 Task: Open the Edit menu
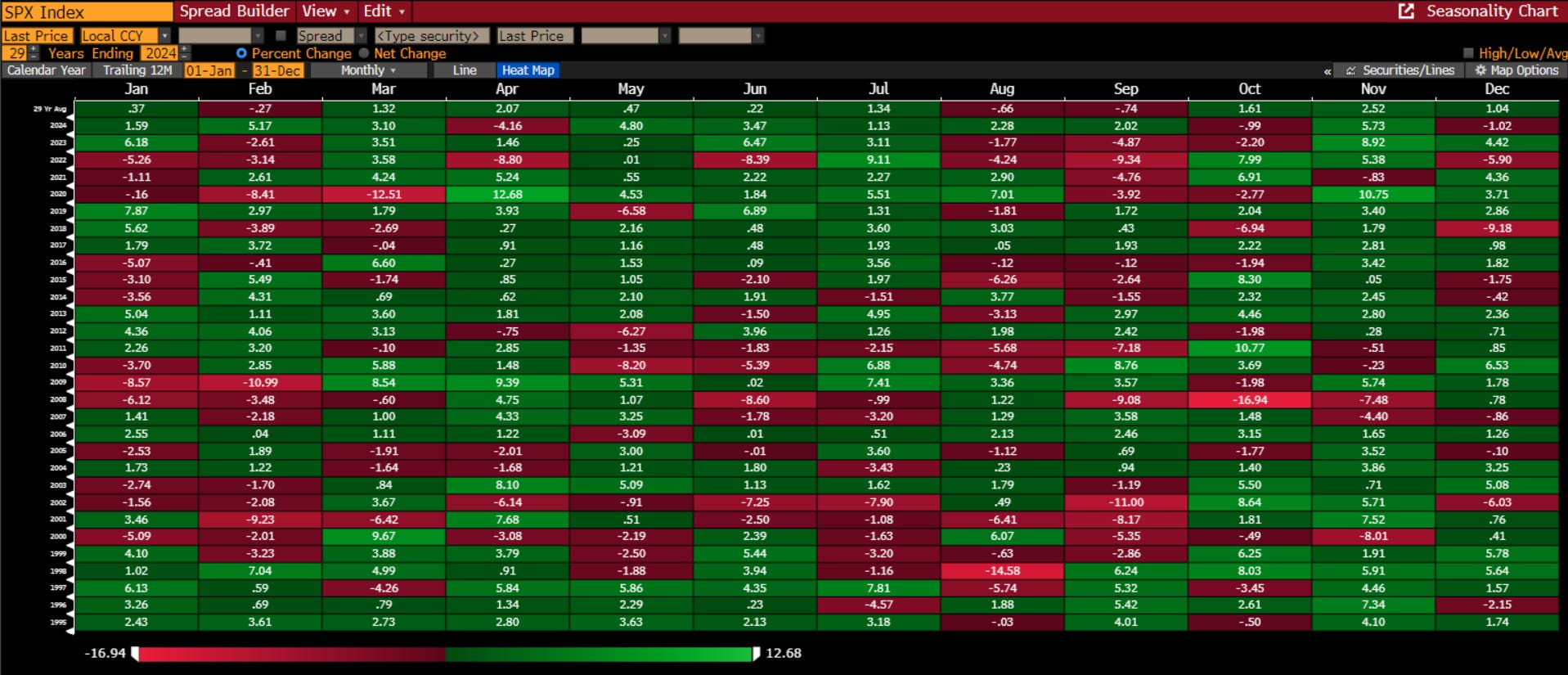[384, 11]
